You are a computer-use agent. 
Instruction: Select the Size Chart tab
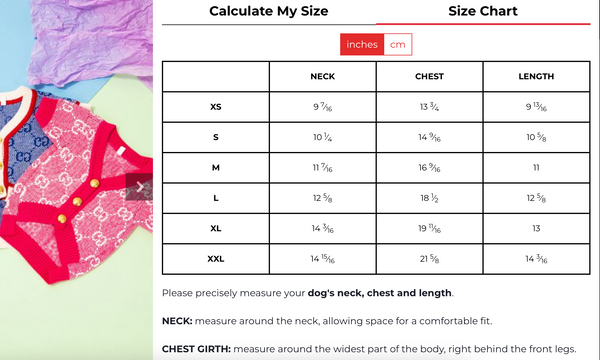click(x=483, y=11)
